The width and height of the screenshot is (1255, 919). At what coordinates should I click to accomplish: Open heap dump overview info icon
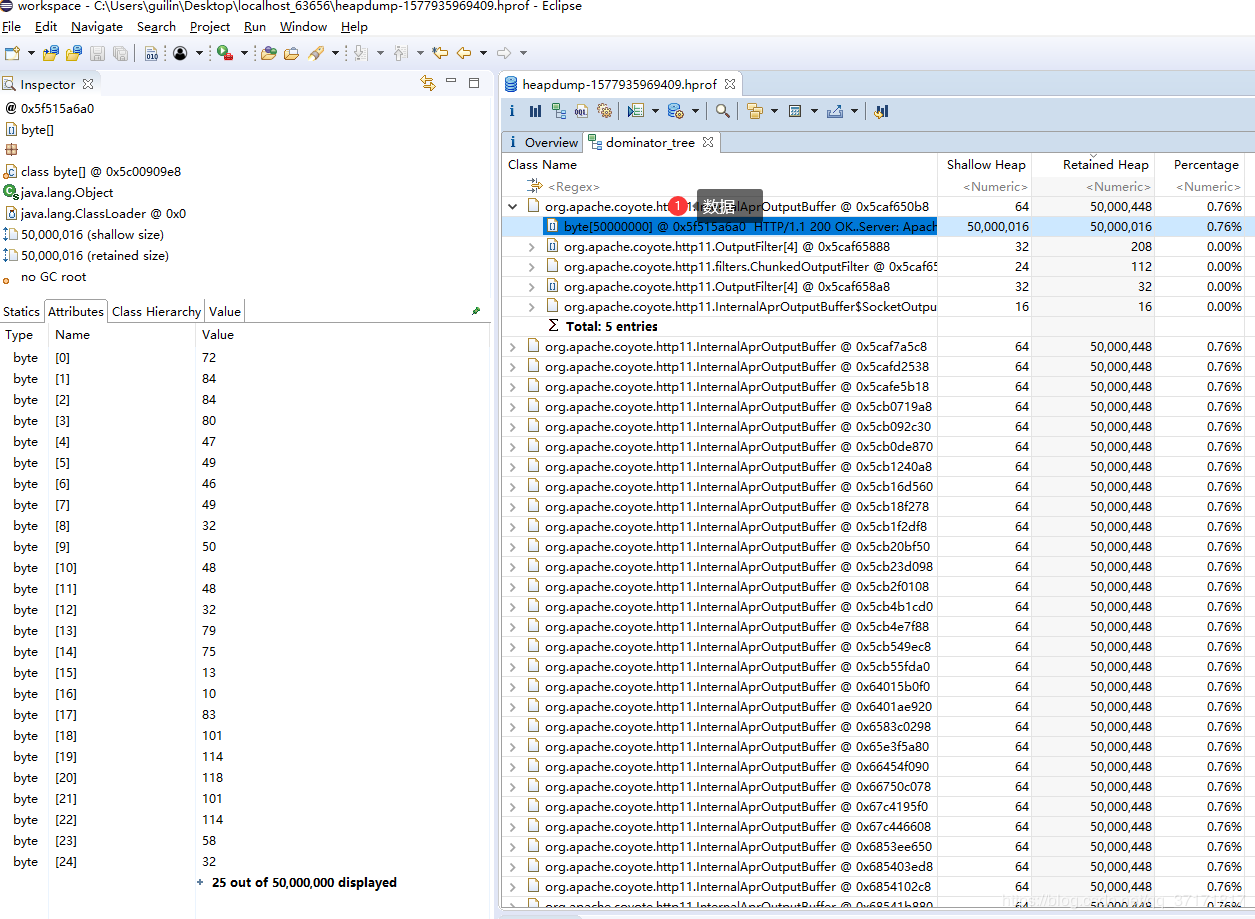(513, 111)
